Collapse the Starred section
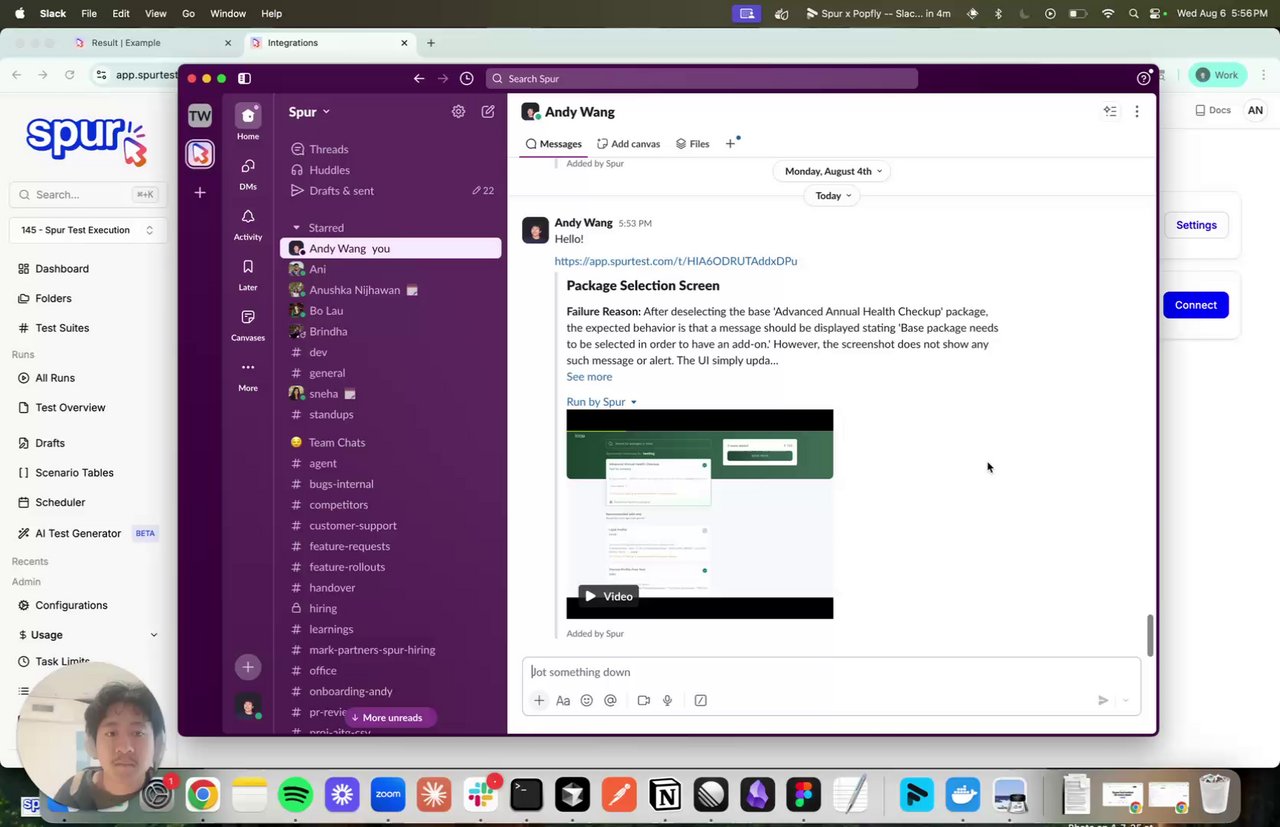The width and height of the screenshot is (1280, 827). [x=296, y=228]
